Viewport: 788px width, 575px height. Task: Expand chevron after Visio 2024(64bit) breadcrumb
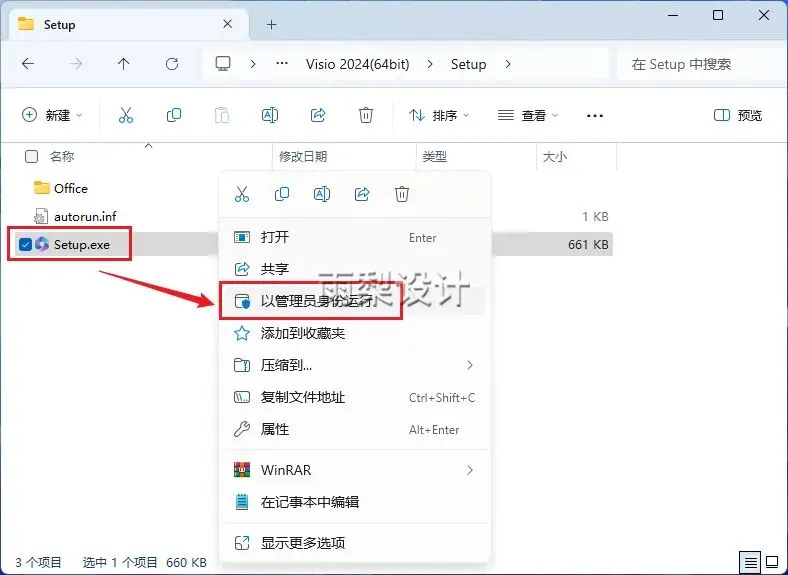[430, 64]
